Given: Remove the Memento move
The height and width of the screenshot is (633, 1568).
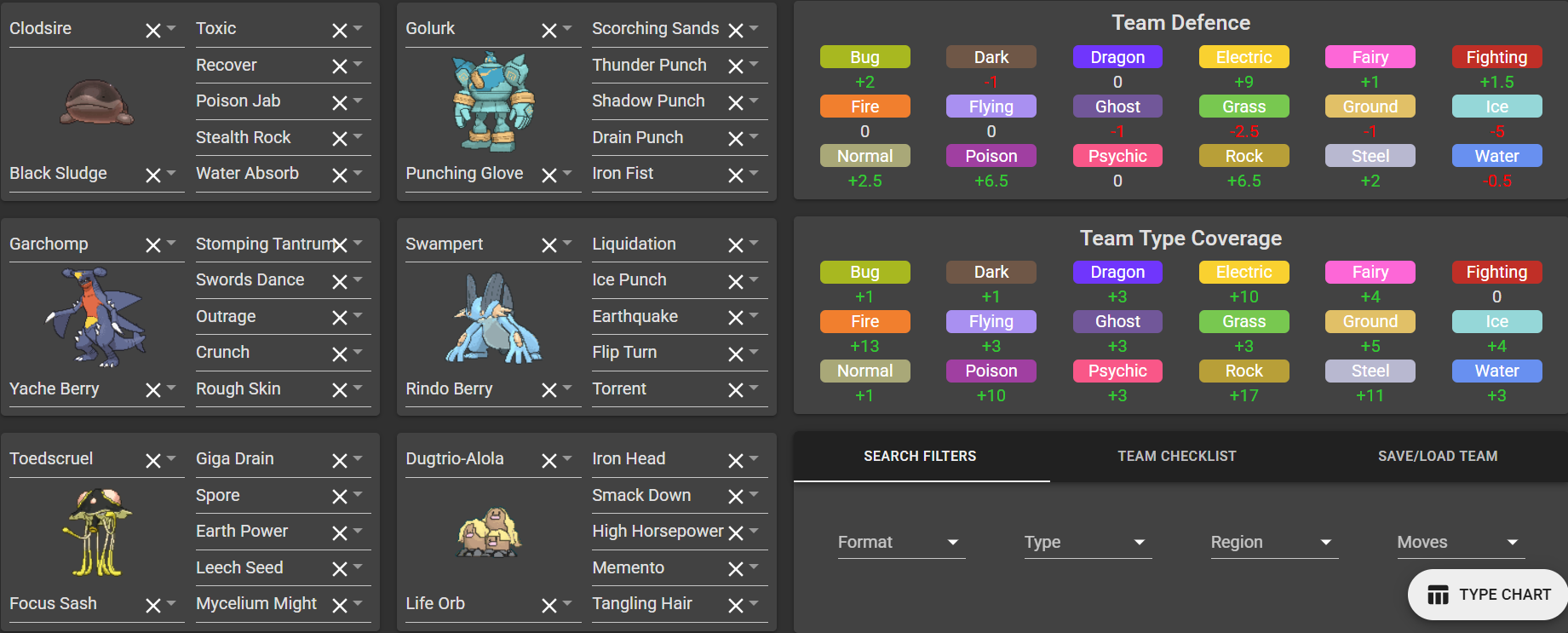Looking at the screenshot, I should 736,569.
